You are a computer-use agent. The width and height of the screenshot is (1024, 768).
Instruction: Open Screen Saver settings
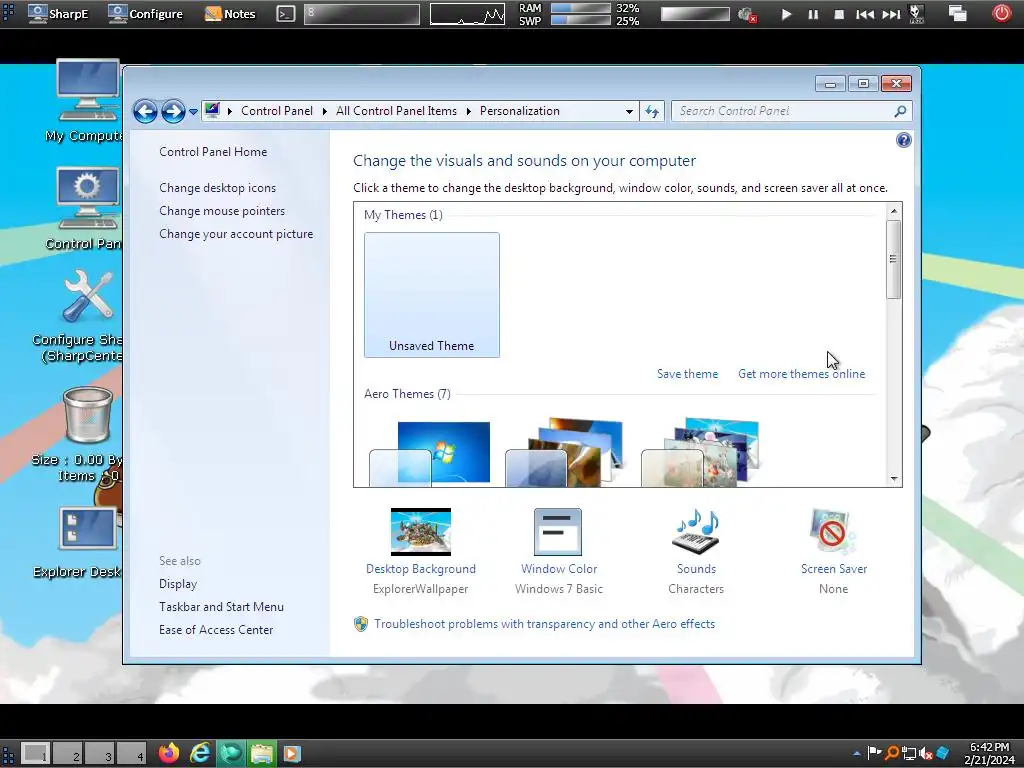coord(833,552)
